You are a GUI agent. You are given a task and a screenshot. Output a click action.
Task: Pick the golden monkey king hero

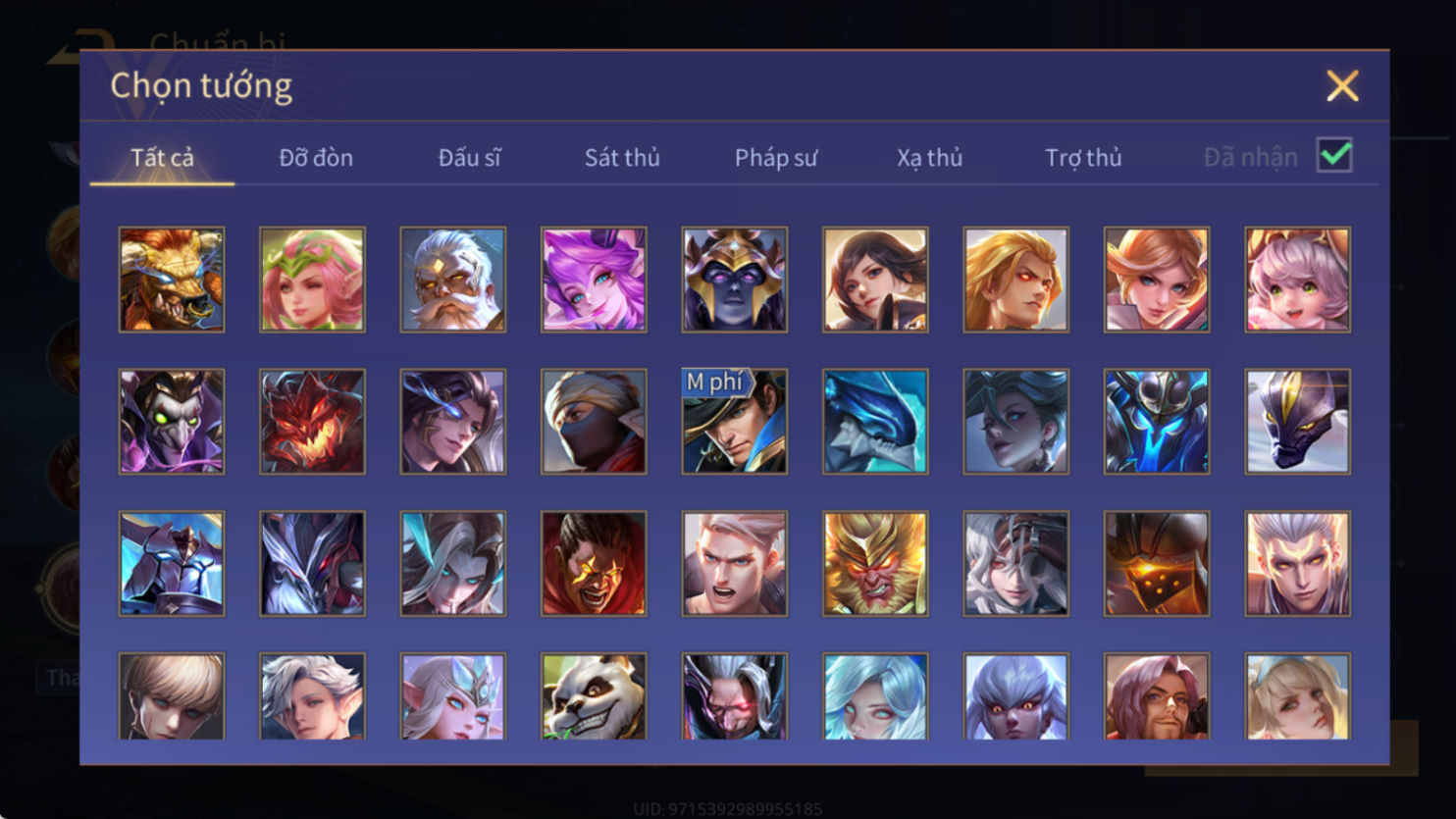point(875,564)
